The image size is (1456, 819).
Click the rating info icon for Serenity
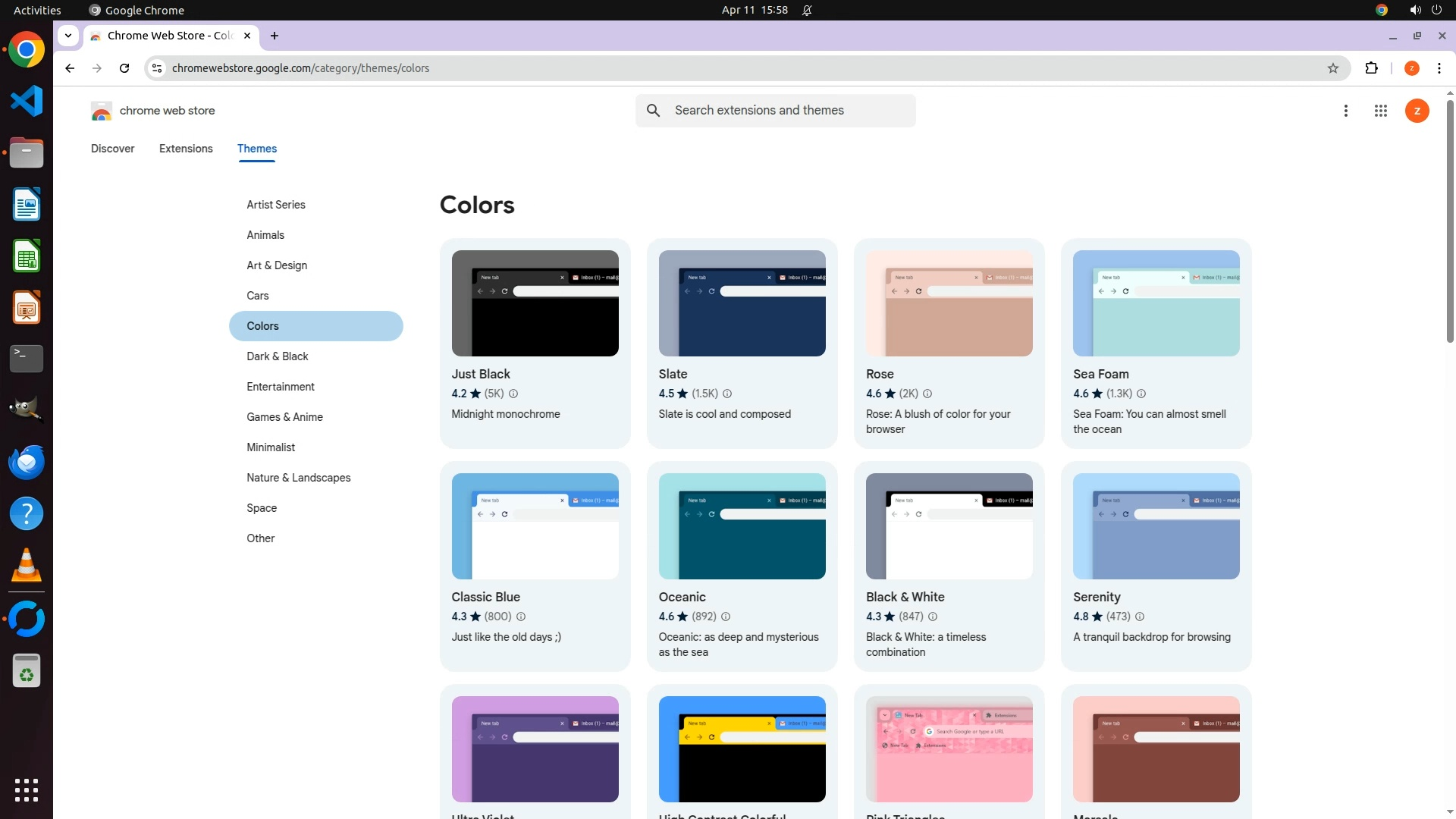tap(1140, 617)
